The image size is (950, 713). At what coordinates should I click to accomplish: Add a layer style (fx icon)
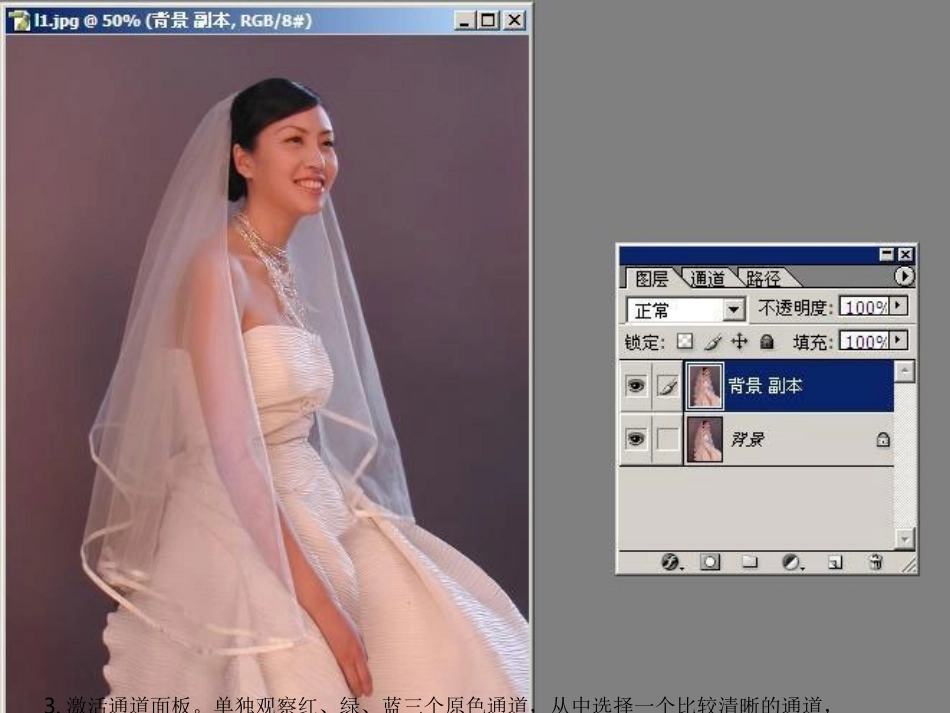[671, 562]
